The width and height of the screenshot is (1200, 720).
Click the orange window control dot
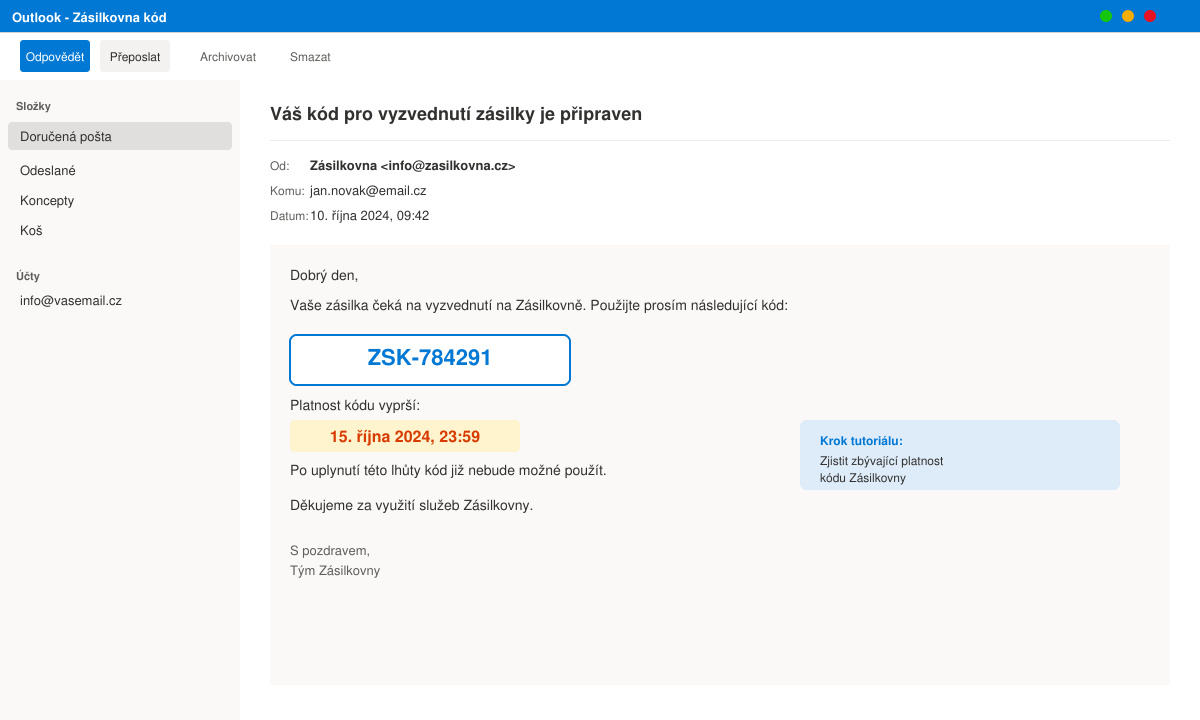1128,16
